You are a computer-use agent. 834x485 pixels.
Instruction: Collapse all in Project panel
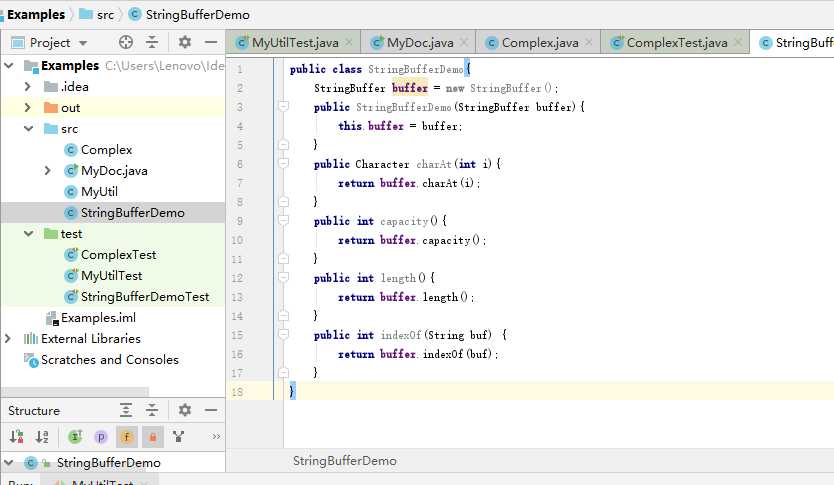152,42
